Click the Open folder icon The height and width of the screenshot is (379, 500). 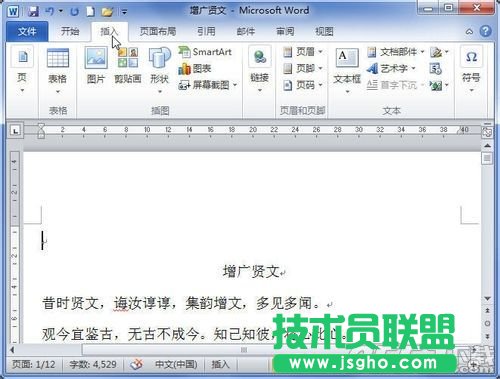[107, 12]
